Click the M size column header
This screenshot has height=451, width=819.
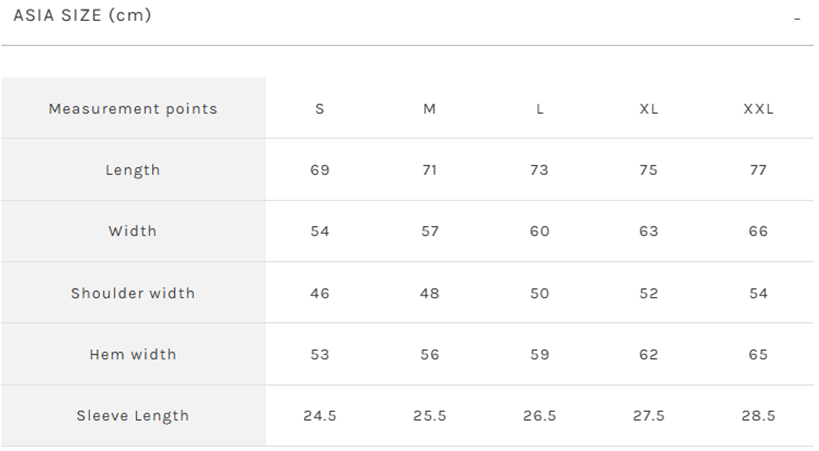(x=430, y=109)
